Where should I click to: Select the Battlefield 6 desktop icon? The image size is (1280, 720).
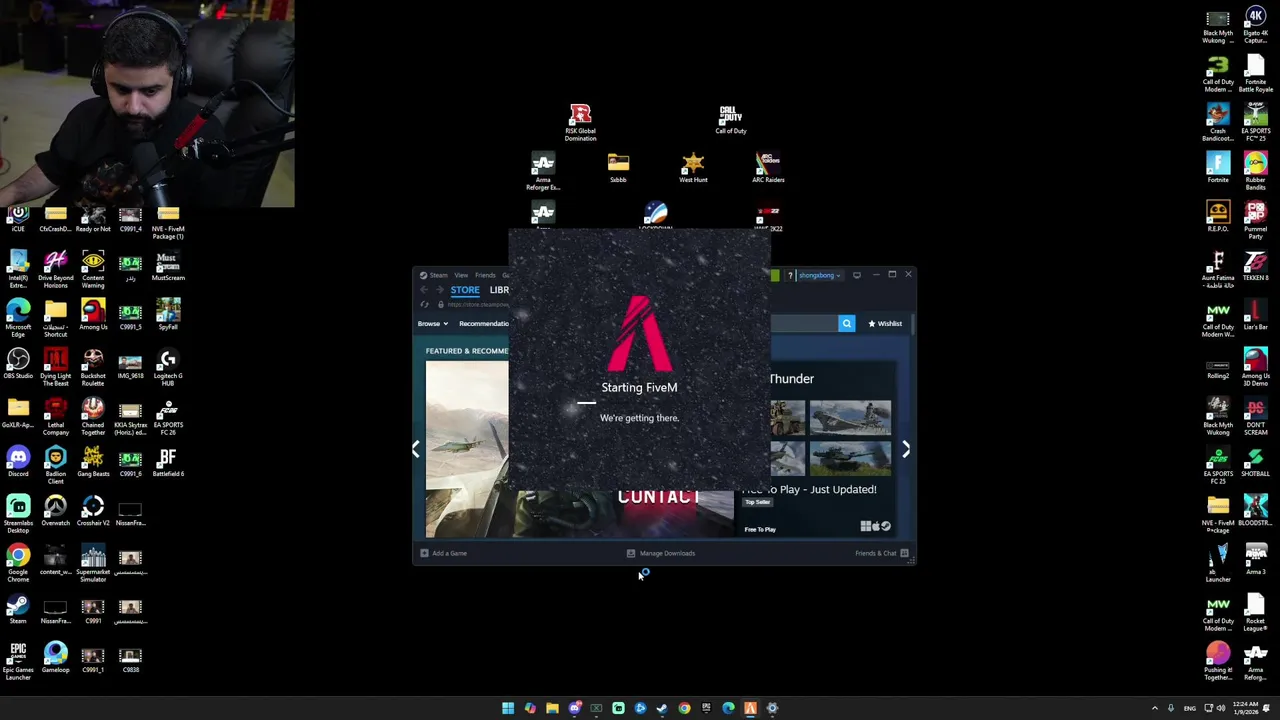[x=168, y=462]
